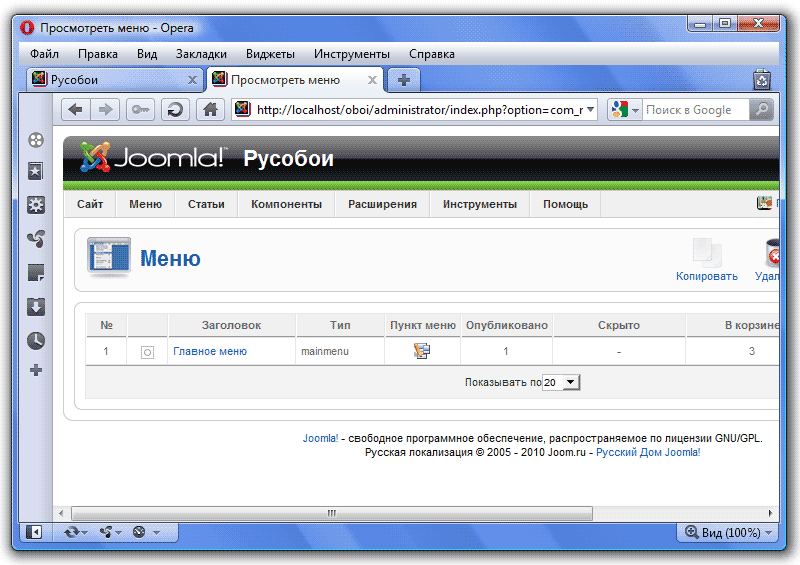The width and height of the screenshot is (800, 565).
Task: Open the History clock panel in the sidebar
Action: click(35, 340)
